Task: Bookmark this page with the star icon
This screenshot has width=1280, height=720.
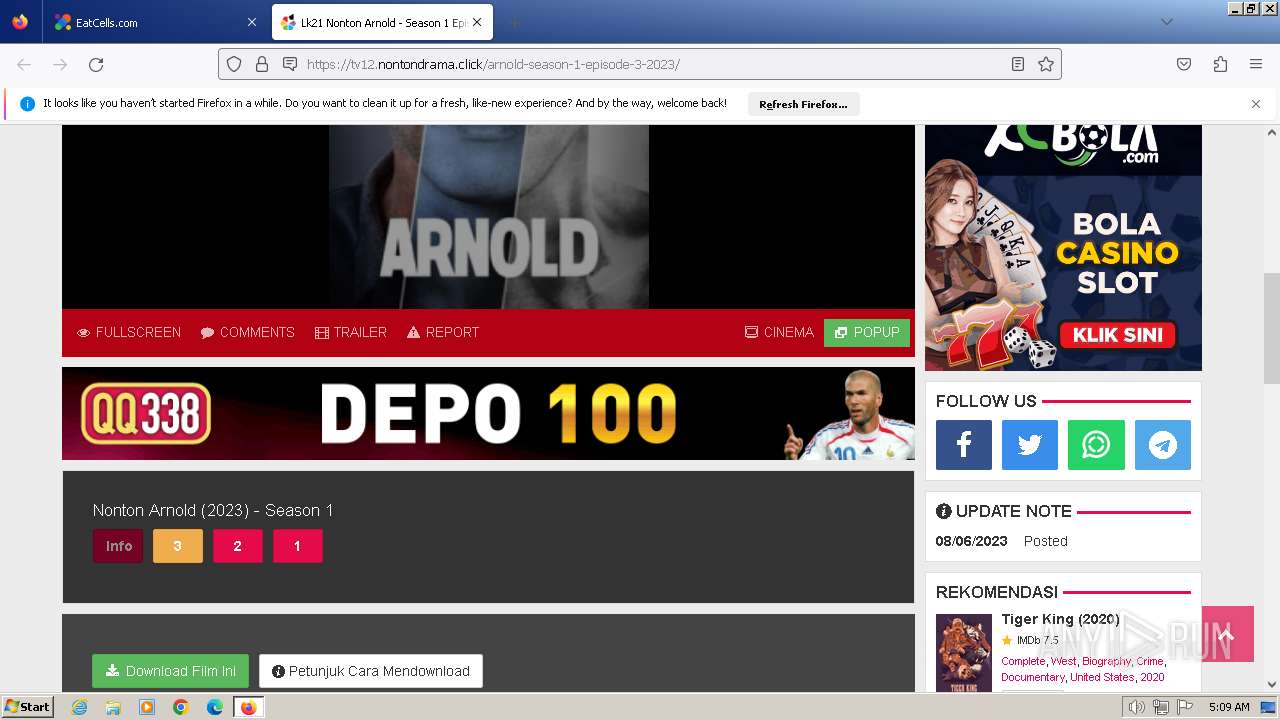Action: click(x=1046, y=64)
